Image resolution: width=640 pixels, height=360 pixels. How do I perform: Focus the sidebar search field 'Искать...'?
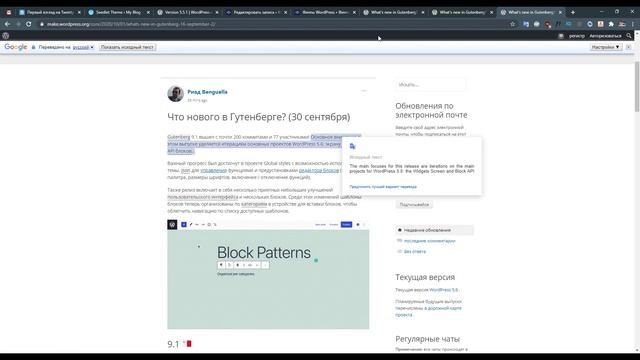pyautogui.click(x=430, y=85)
